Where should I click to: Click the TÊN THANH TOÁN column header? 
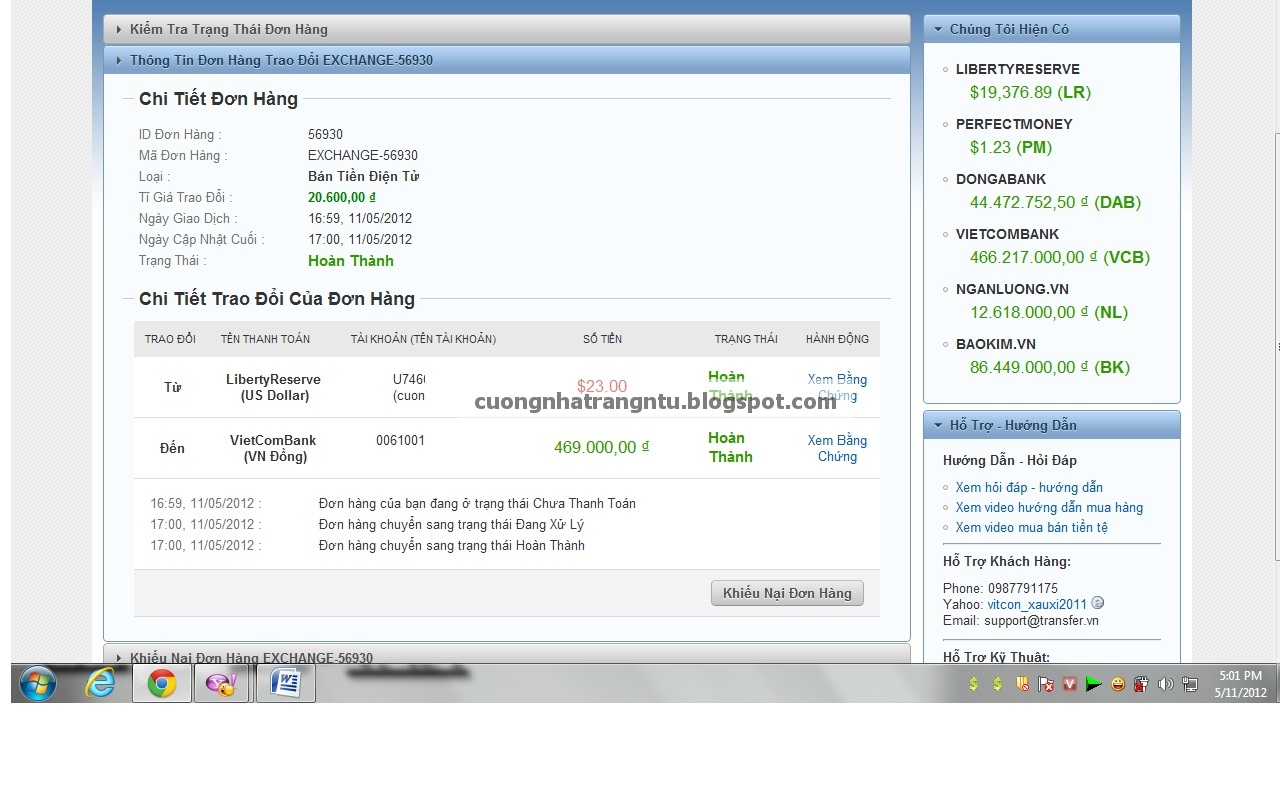[265, 339]
